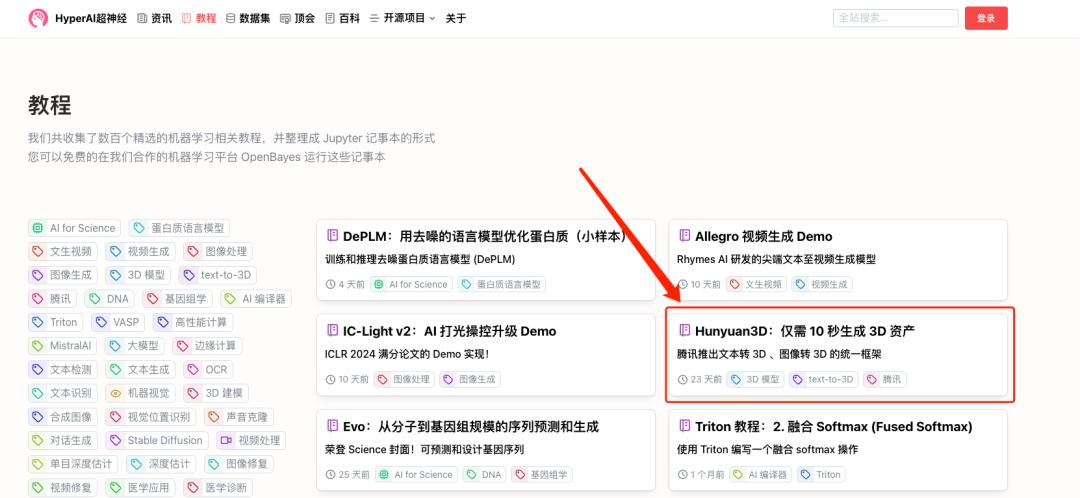Filter by the sidebar 文本检测 tag
Screen dimensions: 1080x498
click(63, 369)
